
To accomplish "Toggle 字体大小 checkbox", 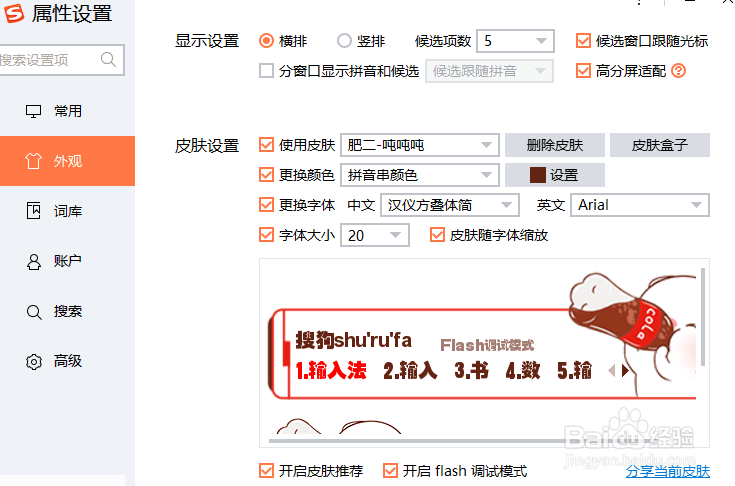I will tap(266, 235).
